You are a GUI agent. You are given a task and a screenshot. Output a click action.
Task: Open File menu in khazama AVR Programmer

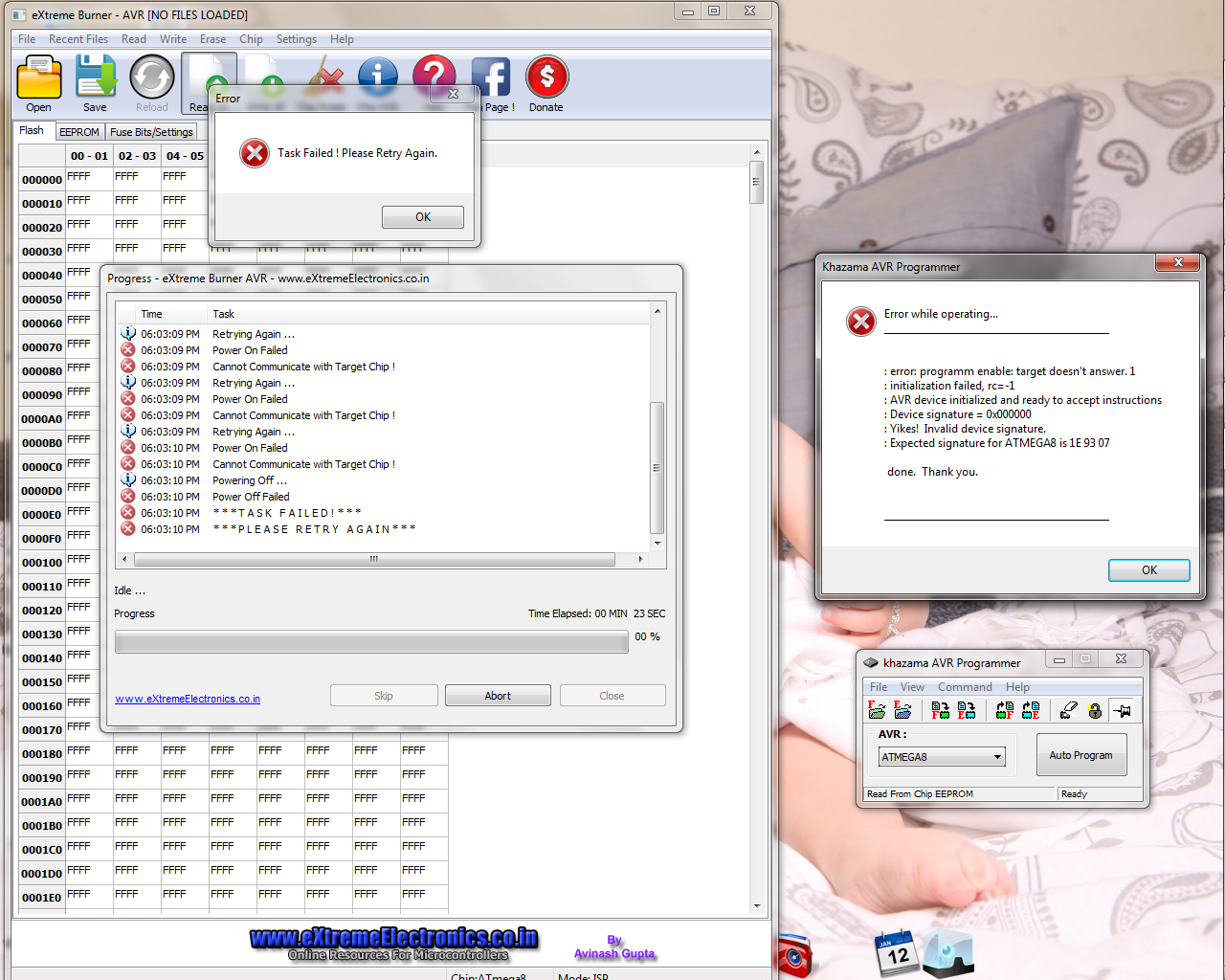click(879, 687)
